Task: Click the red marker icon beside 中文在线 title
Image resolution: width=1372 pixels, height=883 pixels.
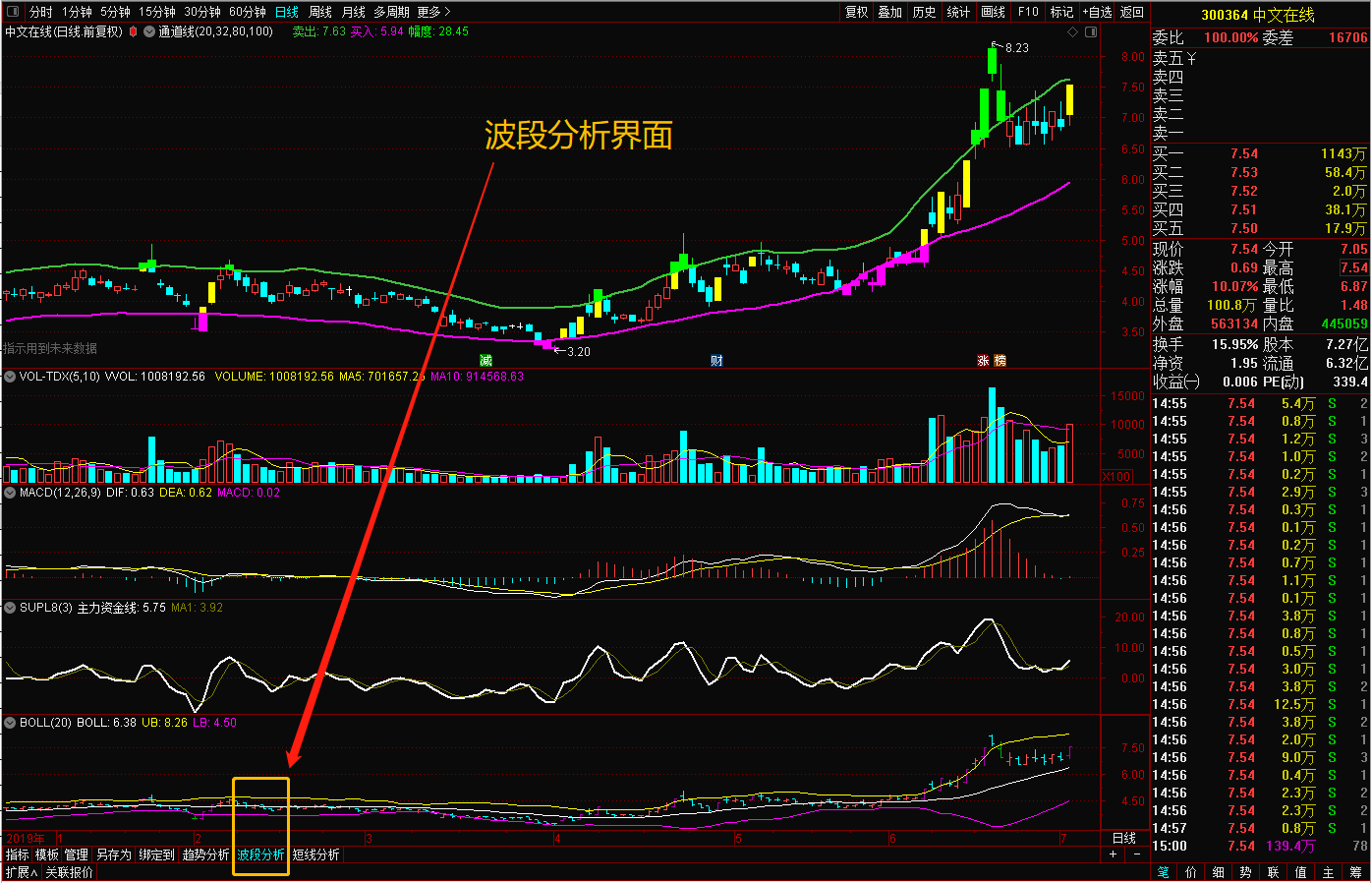Action: tap(133, 31)
